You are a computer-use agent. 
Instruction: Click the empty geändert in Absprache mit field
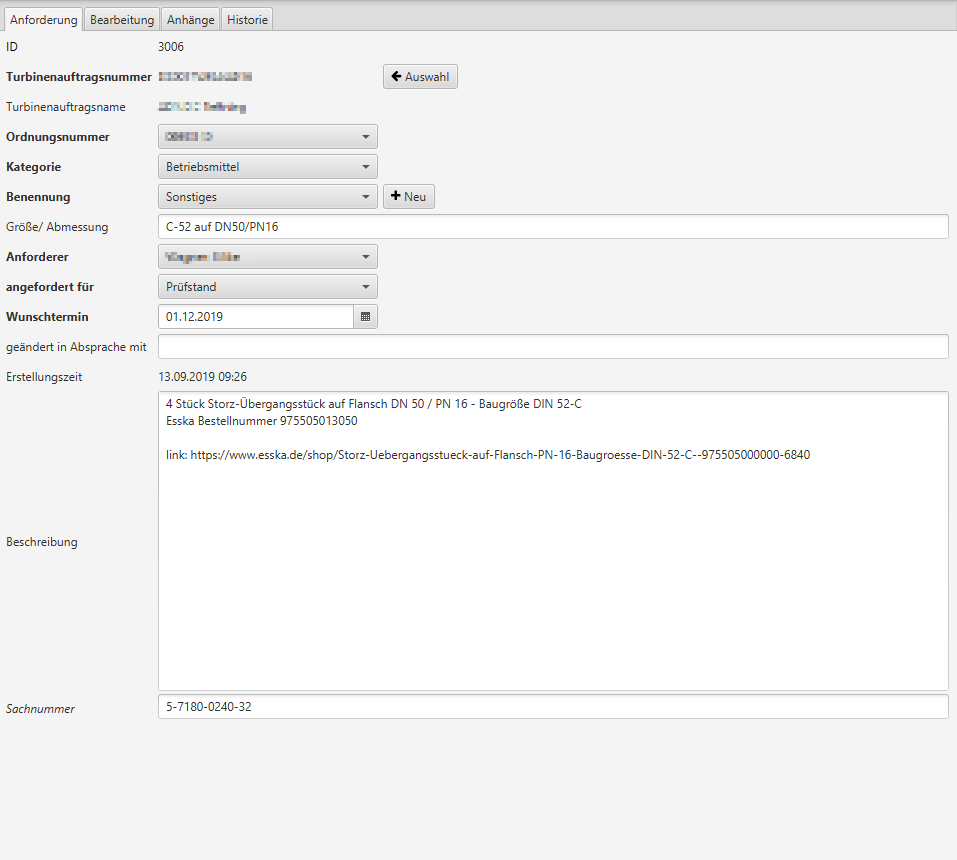(552, 347)
